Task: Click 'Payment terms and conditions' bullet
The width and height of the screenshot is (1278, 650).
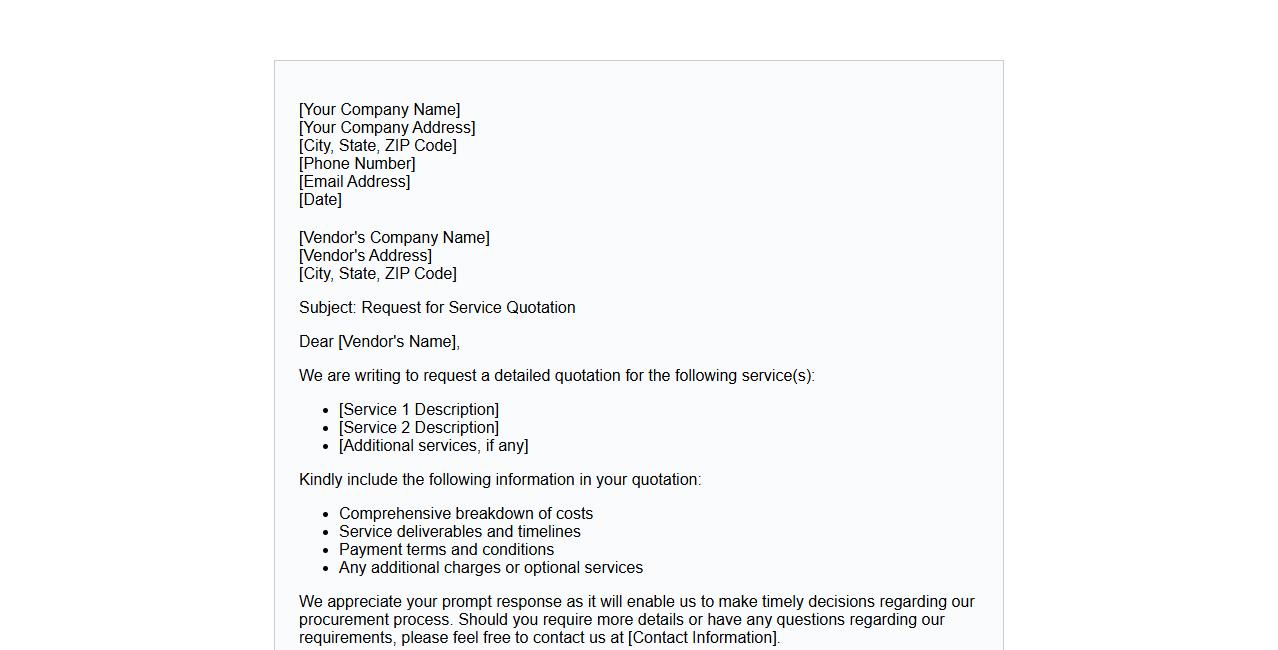Action: [446, 550]
